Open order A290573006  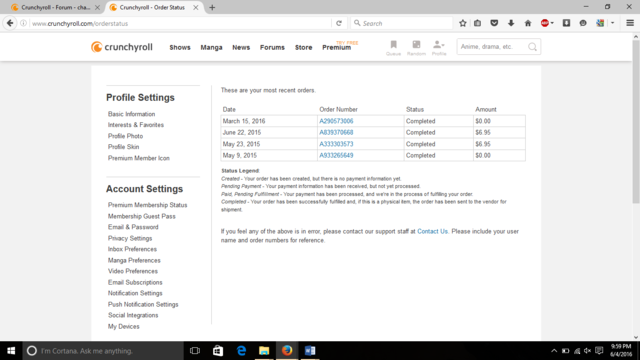tap(336, 121)
